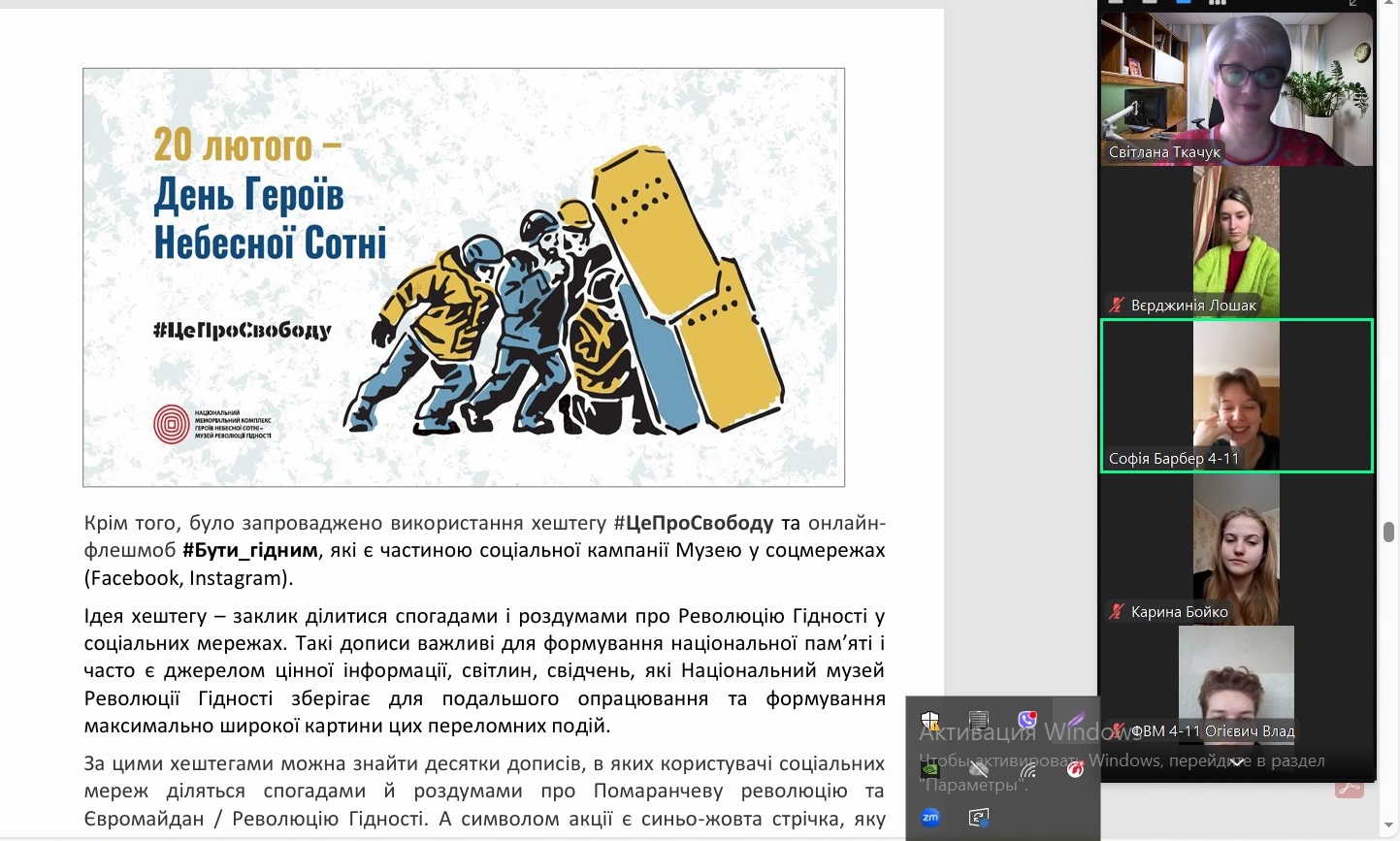Click the keyboard-like tray icon beside Viber

pyautogui.click(x=979, y=720)
